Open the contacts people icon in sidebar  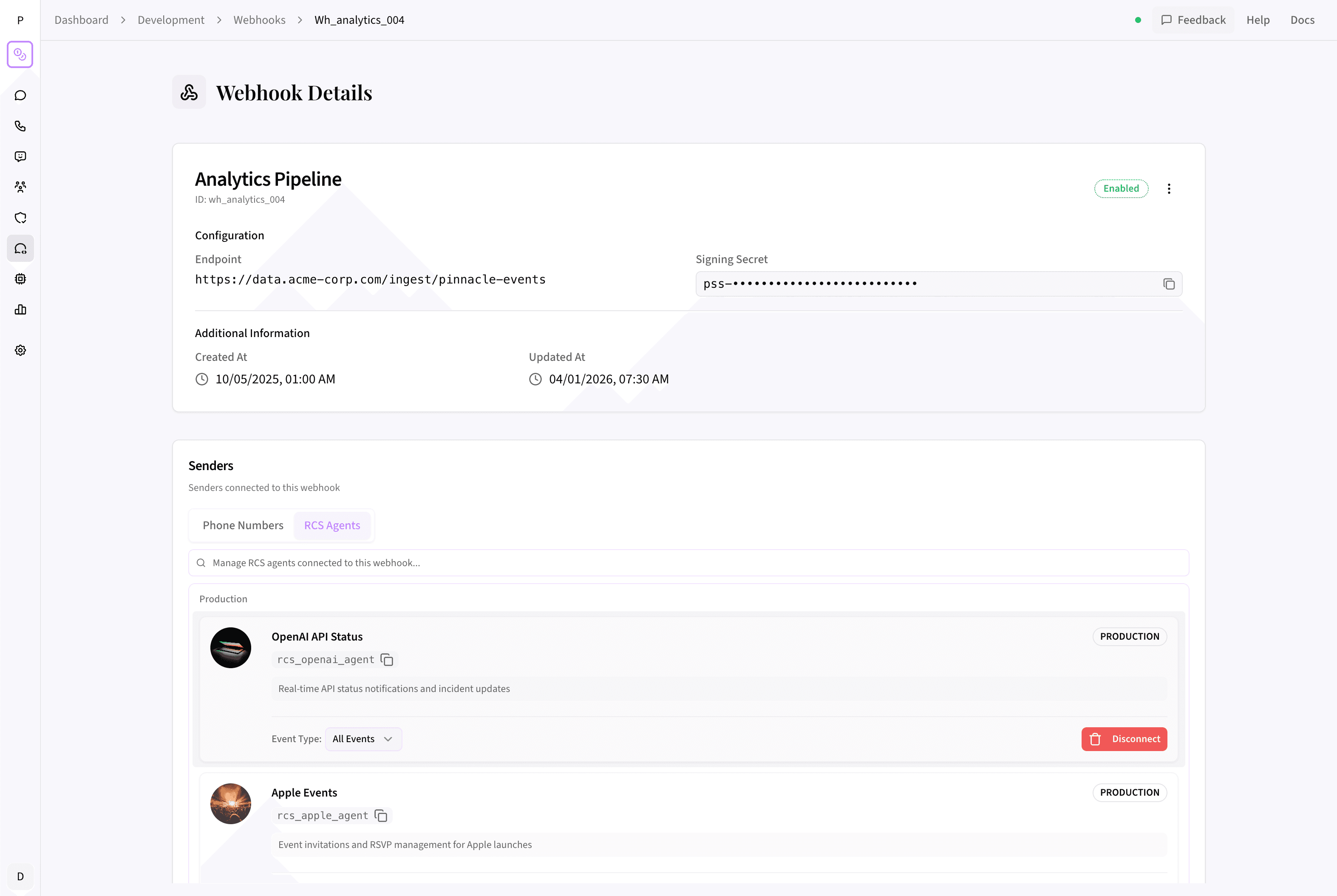[20, 187]
